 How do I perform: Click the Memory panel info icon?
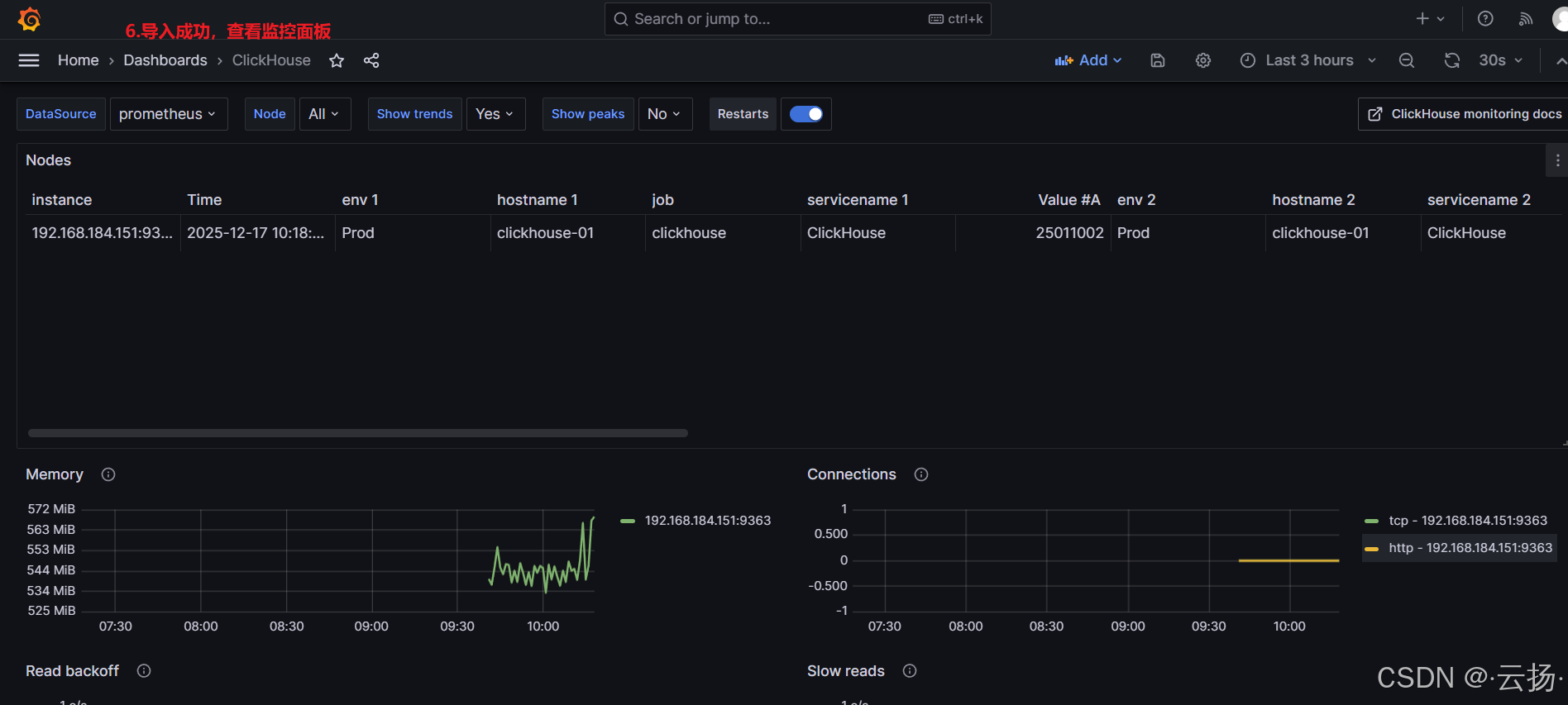[108, 474]
